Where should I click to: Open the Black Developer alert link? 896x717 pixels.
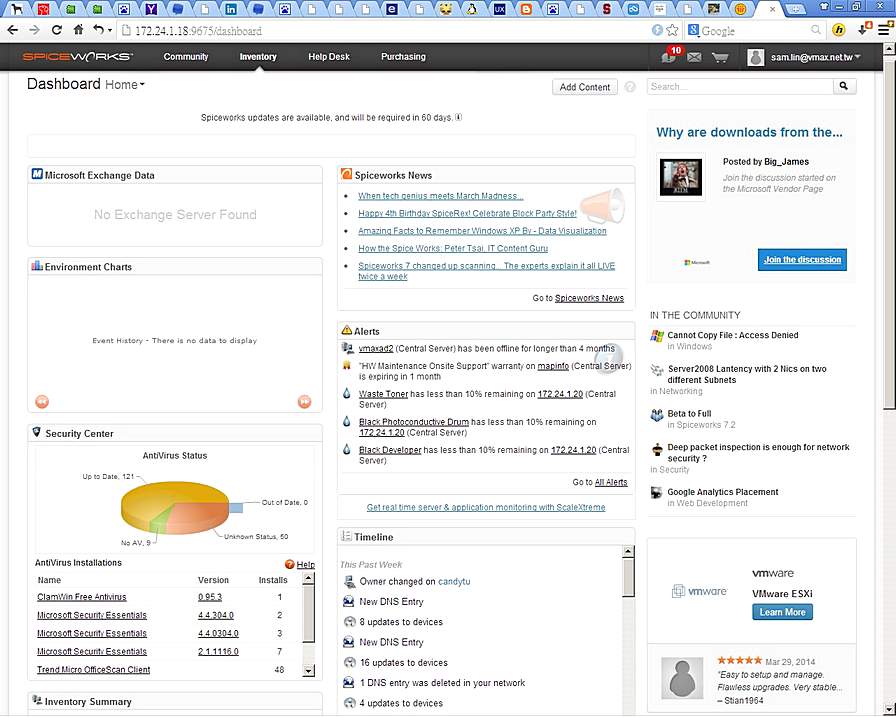pyautogui.click(x=390, y=450)
